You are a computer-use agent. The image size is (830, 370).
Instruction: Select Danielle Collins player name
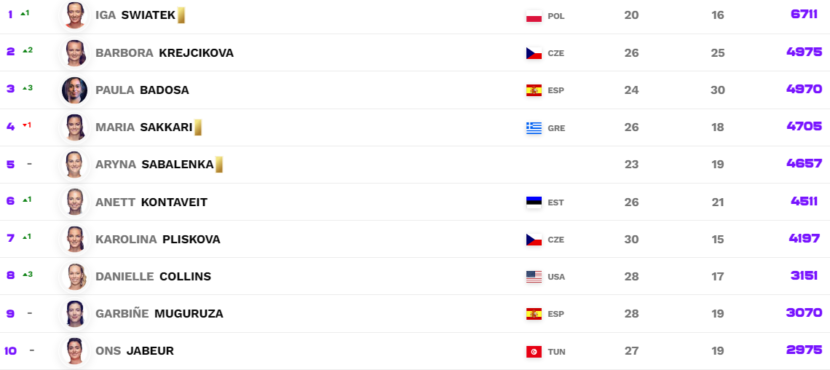coord(153,276)
